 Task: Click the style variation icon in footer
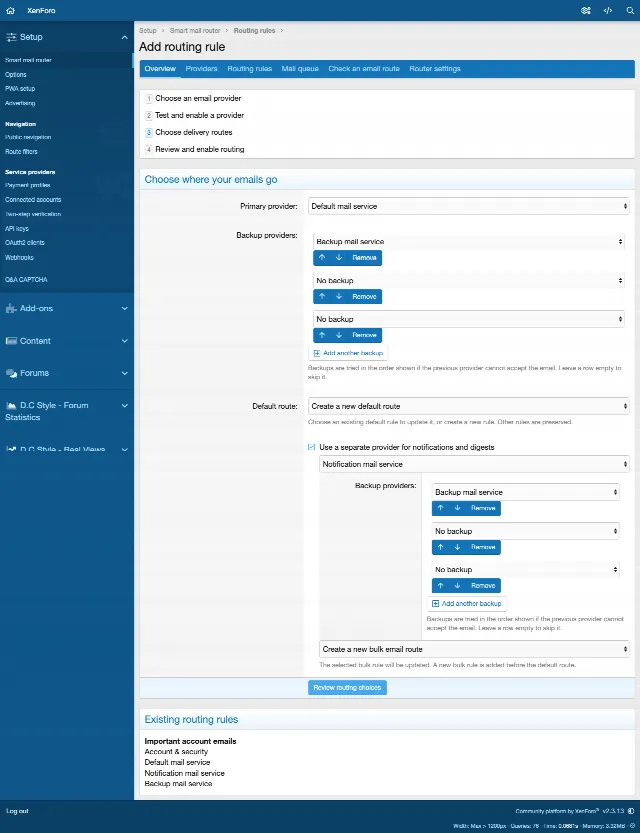pyautogui.click(x=631, y=811)
